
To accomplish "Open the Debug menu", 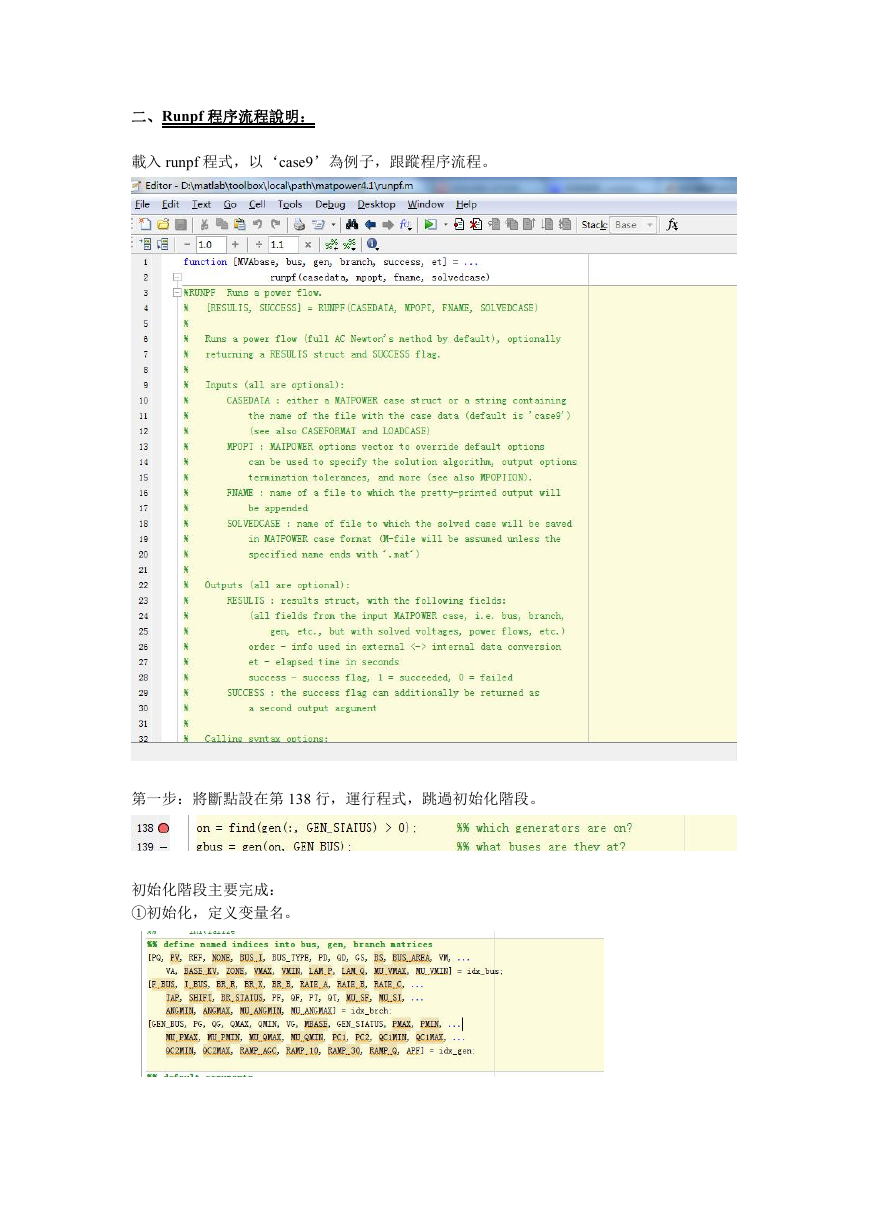I will tap(330, 204).
